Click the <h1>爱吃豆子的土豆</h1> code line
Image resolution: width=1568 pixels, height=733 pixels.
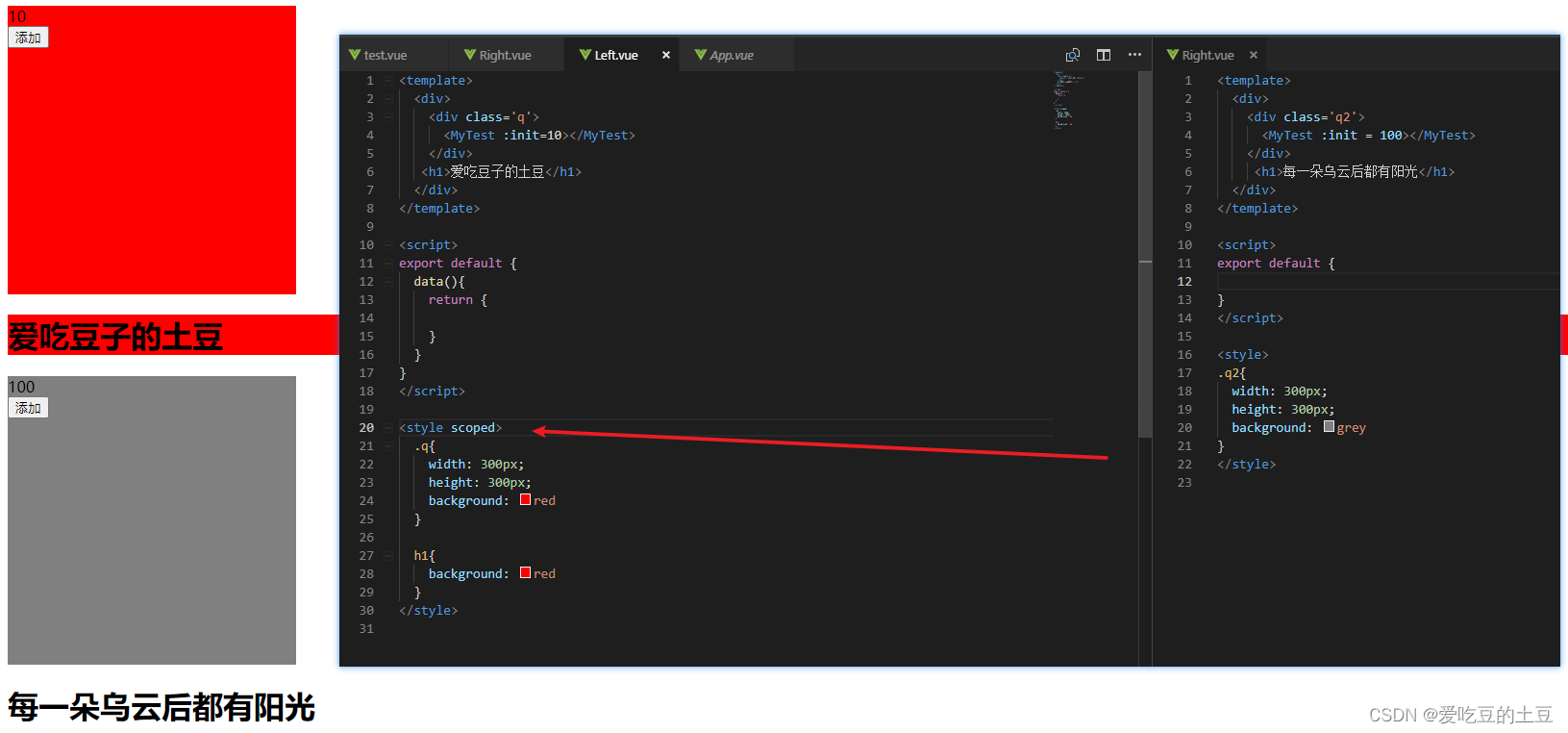pos(502,172)
